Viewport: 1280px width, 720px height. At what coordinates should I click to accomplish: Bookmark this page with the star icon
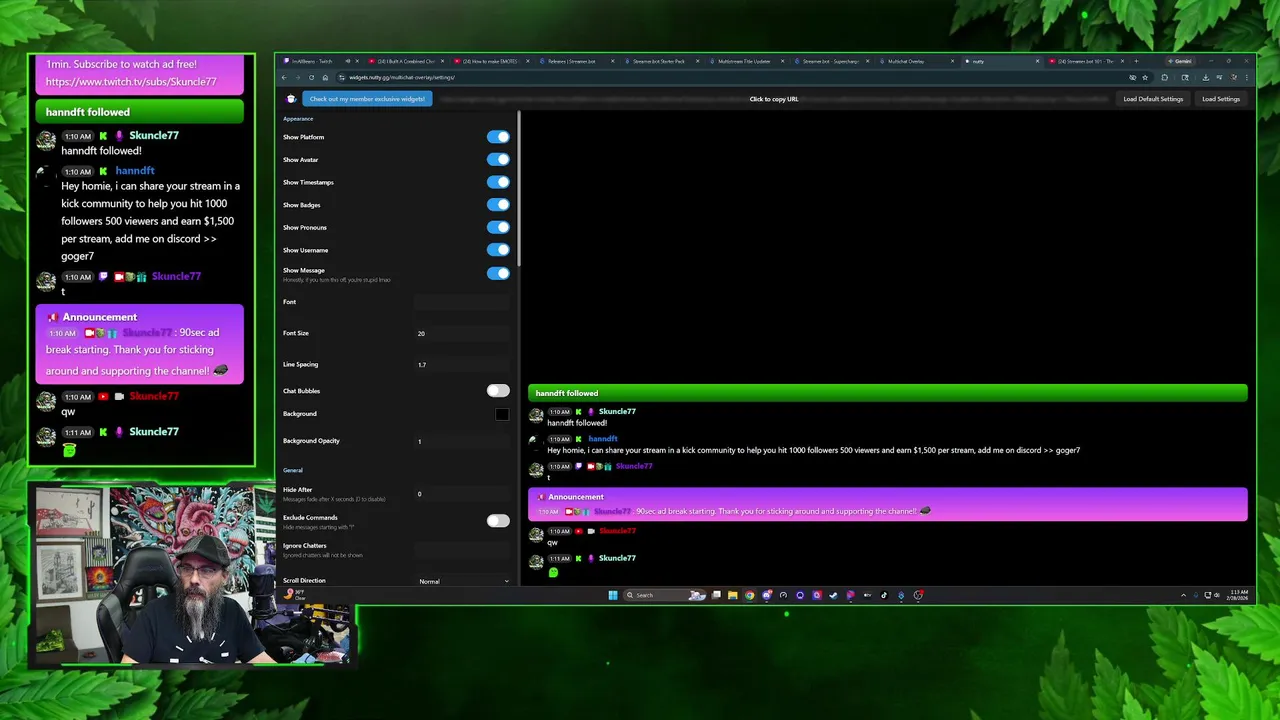point(1145,77)
